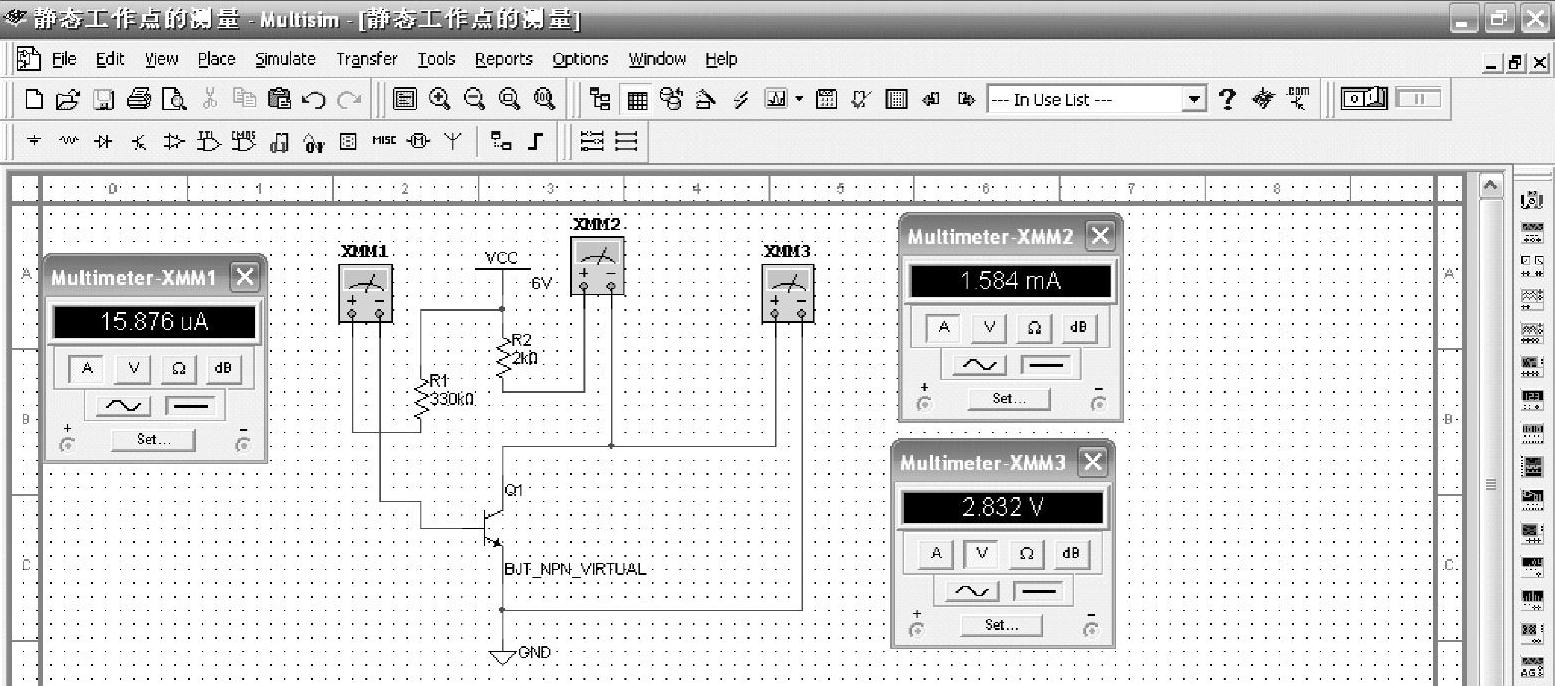Select ohmmeter mode on Multimeter-XMM2
Screen dimensions: 1555x686
click(x=1034, y=328)
